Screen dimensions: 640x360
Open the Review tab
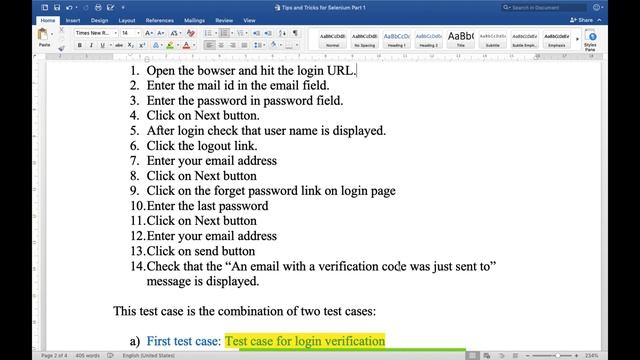click(x=224, y=20)
